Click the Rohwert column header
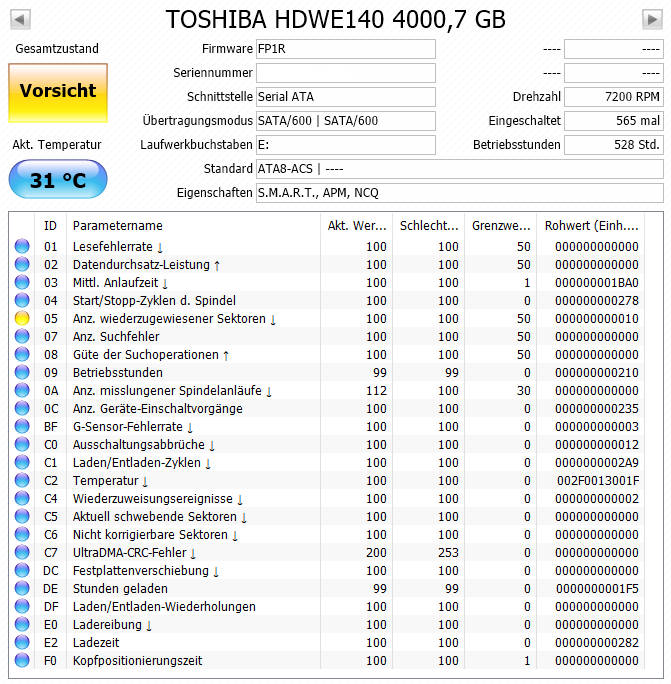Image resolution: width=671 pixels, height=684 pixels. 591,226
